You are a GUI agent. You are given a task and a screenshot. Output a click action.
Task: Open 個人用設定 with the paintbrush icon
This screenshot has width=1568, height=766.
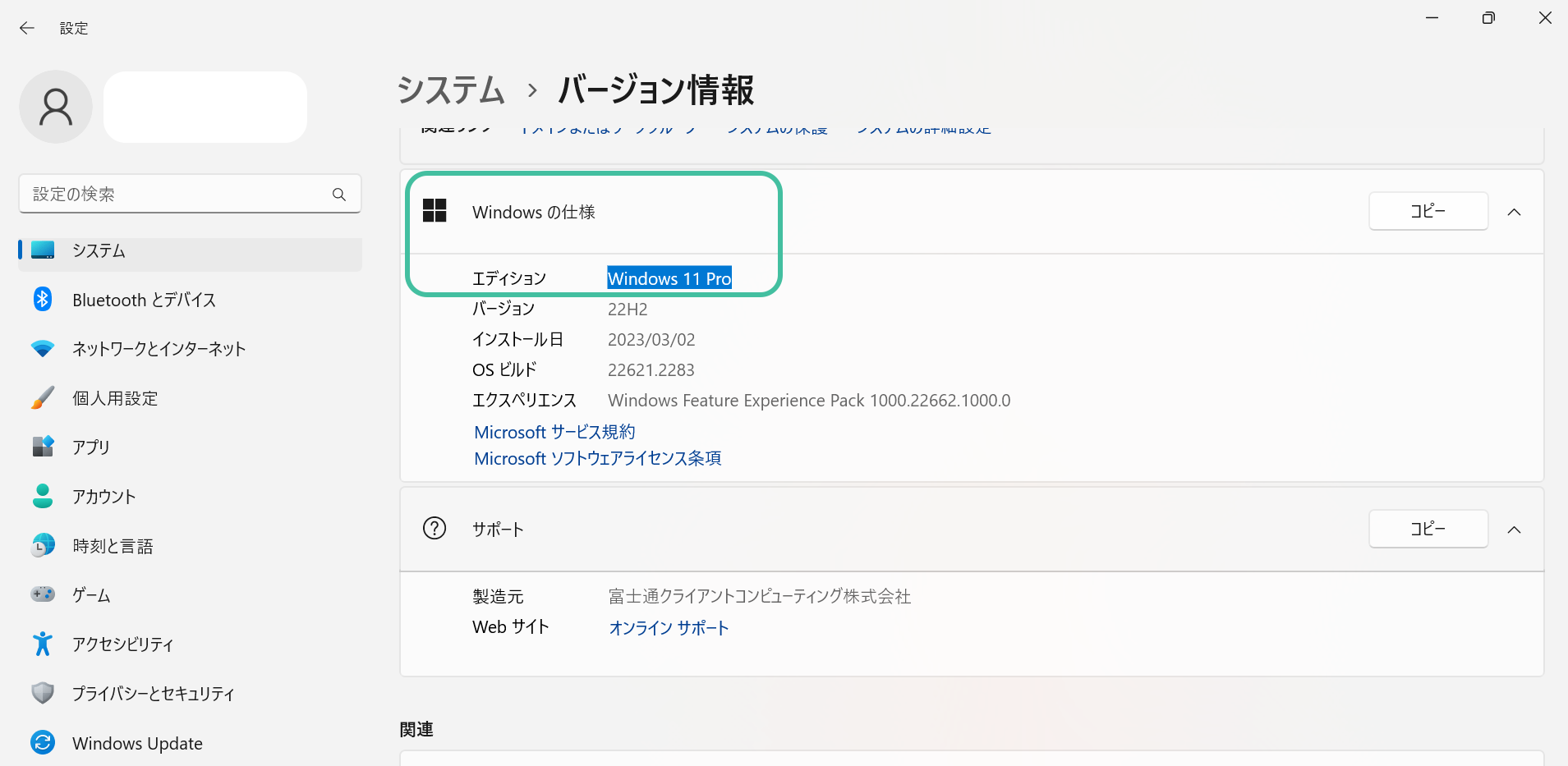tap(115, 398)
